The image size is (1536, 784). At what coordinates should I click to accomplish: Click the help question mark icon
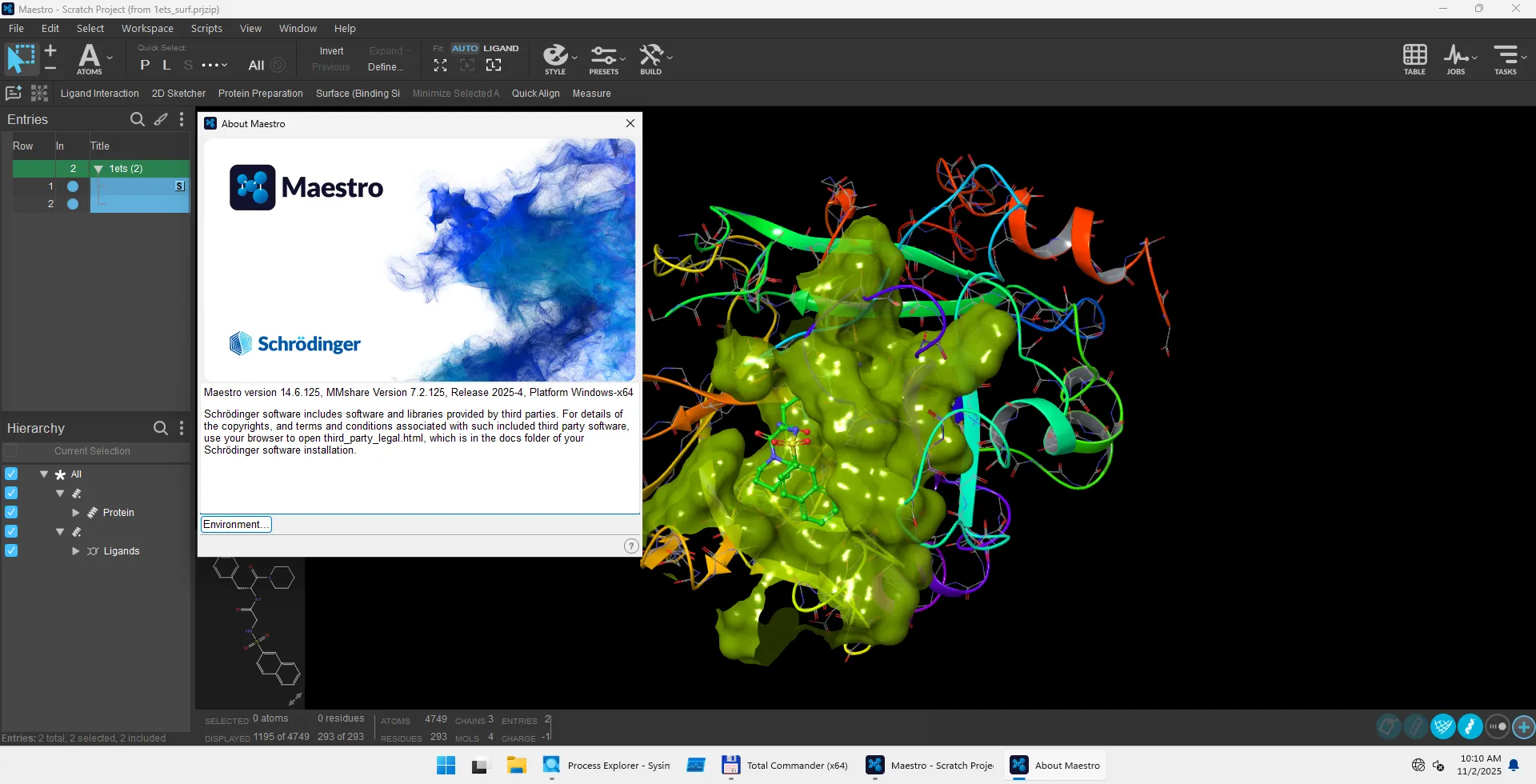coord(631,546)
